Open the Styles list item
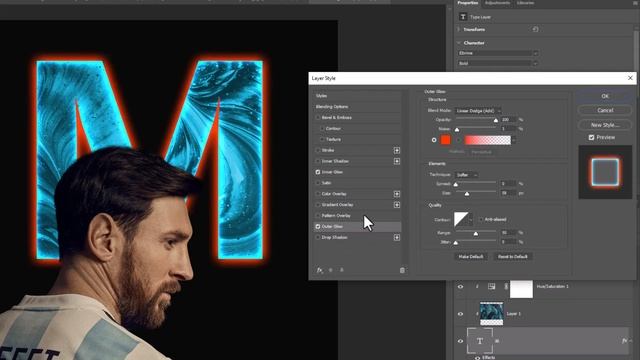 coord(358,96)
